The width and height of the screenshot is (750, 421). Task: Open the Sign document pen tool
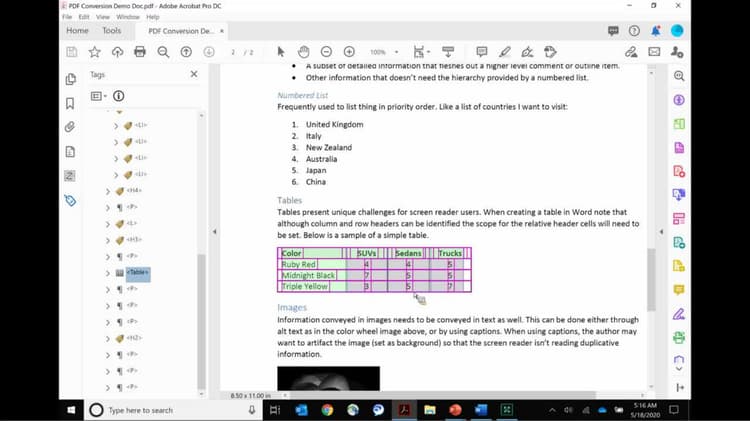pyautogui.click(x=527, y=52)
